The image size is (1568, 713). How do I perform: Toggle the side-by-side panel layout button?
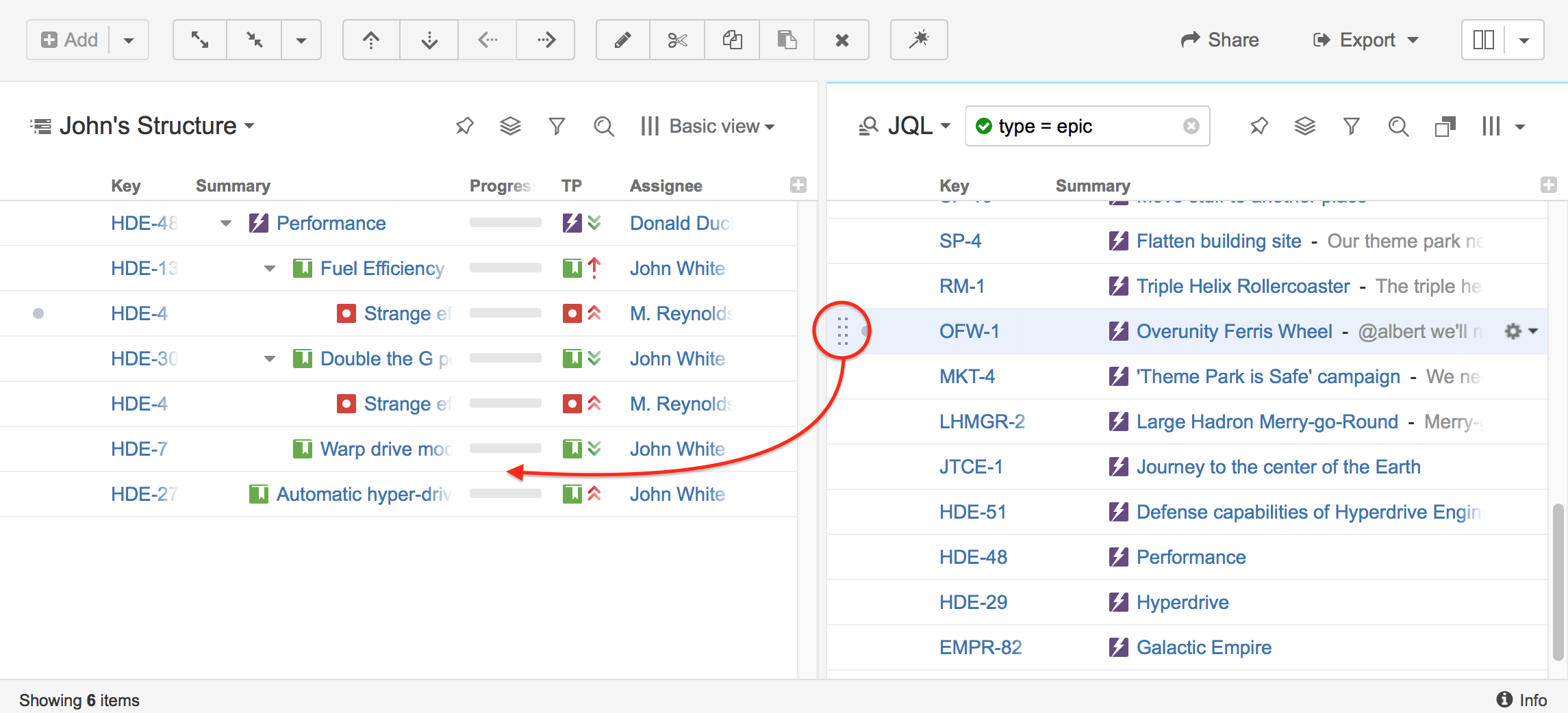(1483, 40)
